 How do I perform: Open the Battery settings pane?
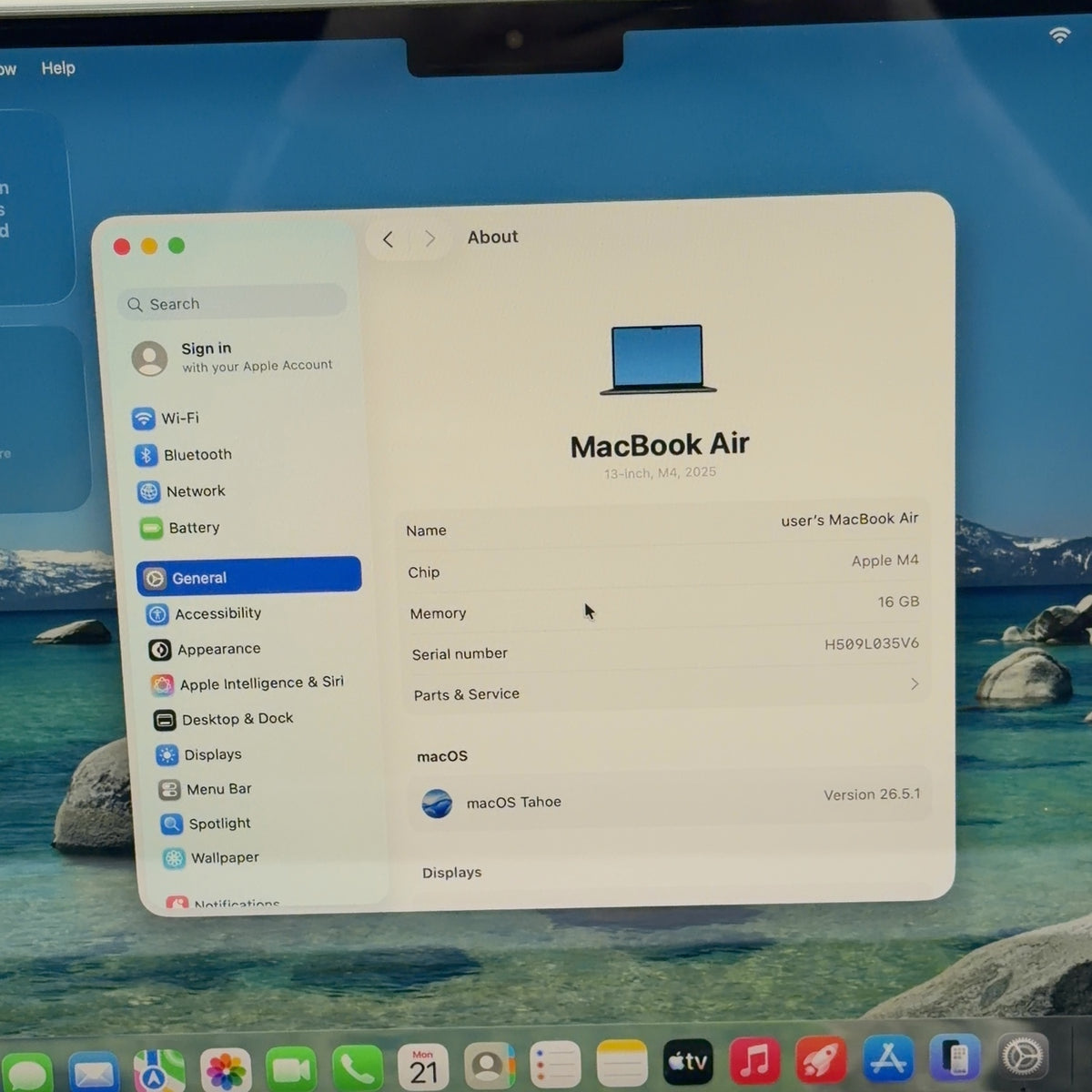tap(180, 528)
